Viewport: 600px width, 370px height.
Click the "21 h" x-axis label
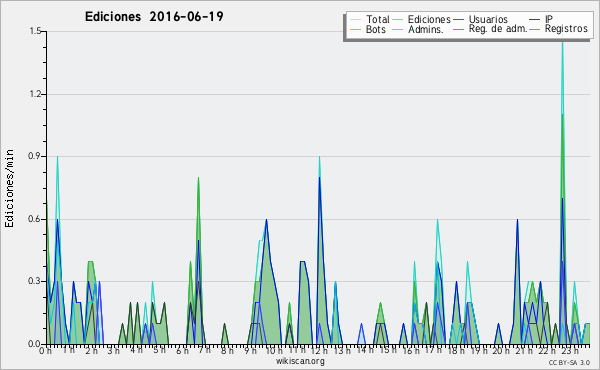tap(523, 350)
